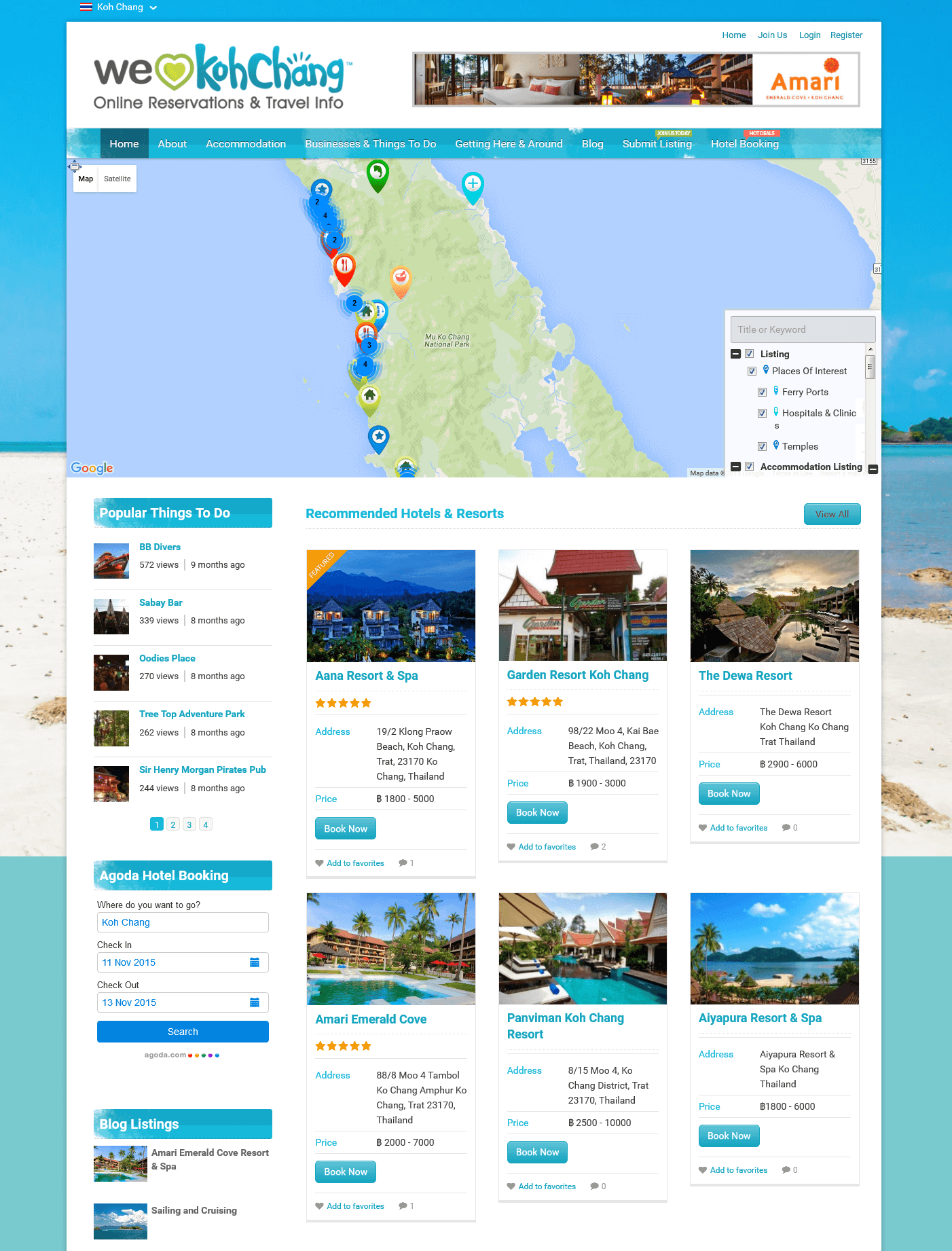The height and width of the screenshot is (1251, 952).
Task: Open Getting Here & Around menu
Action: 509,144
